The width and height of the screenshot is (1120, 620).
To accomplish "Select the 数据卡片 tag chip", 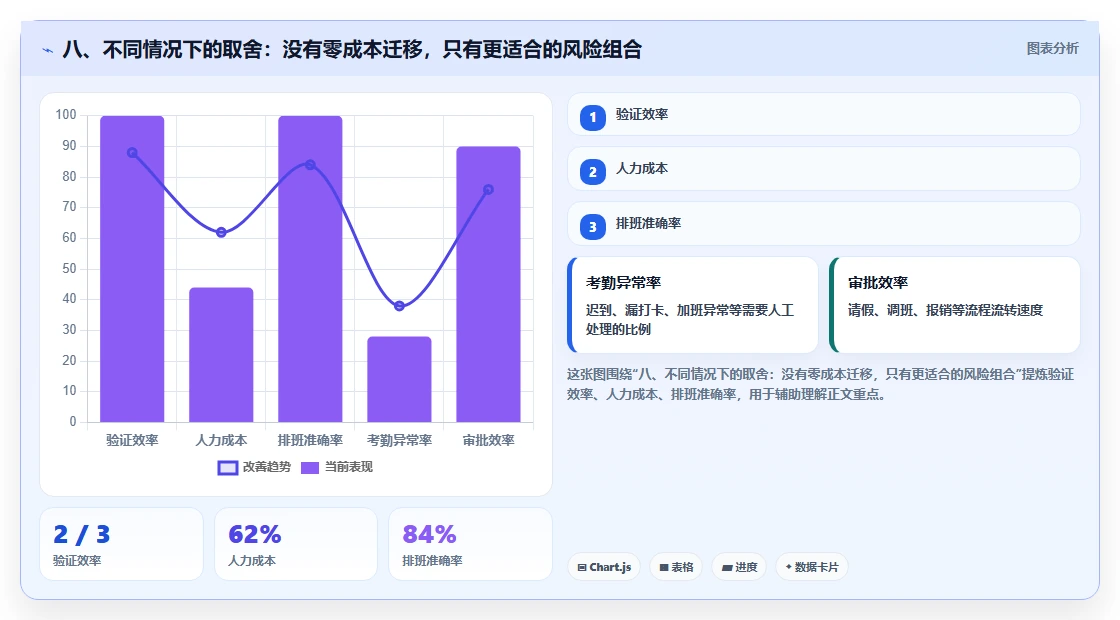I will coord(811,567).
